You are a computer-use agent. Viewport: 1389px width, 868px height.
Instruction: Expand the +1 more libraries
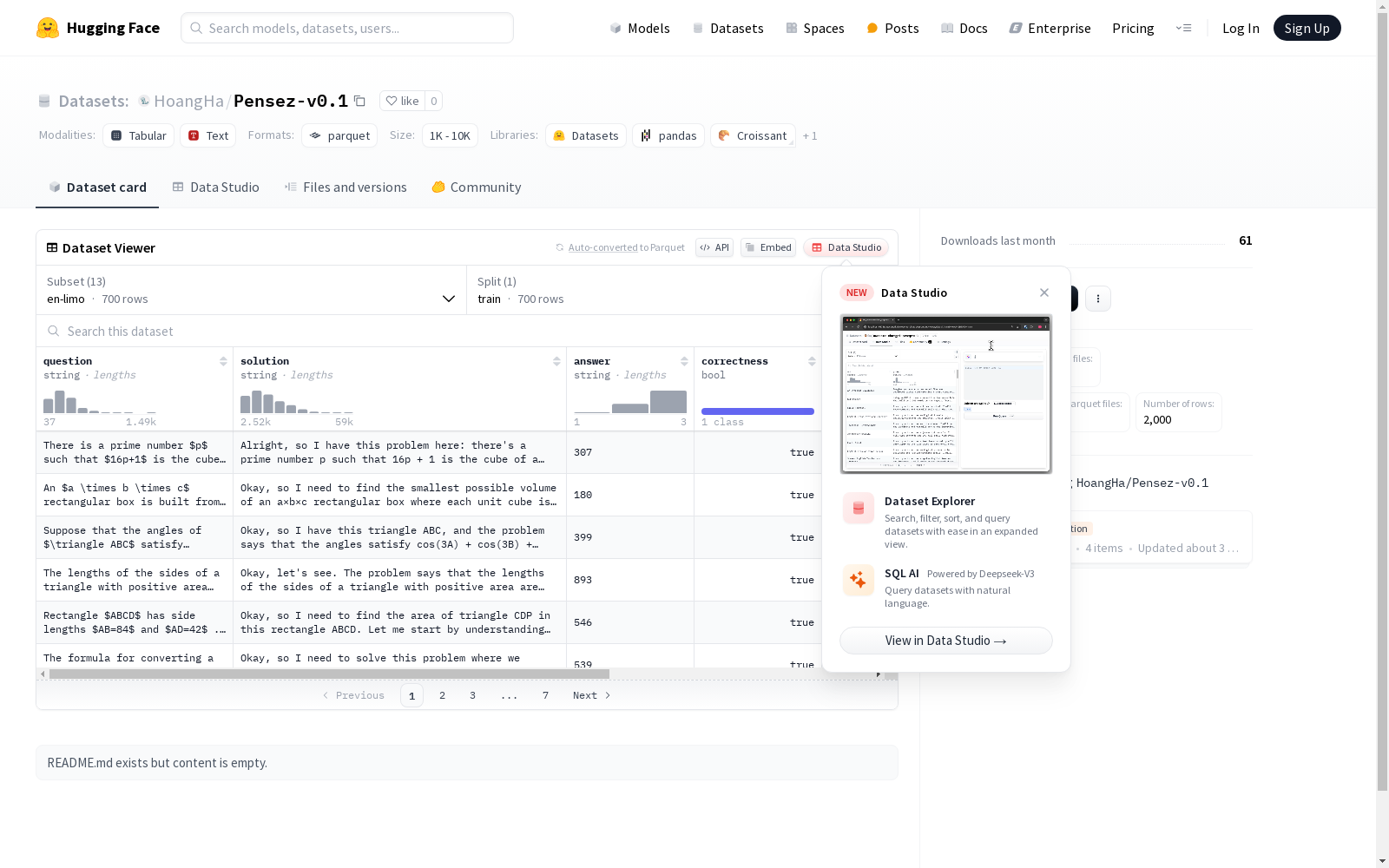tap(810, 135)
